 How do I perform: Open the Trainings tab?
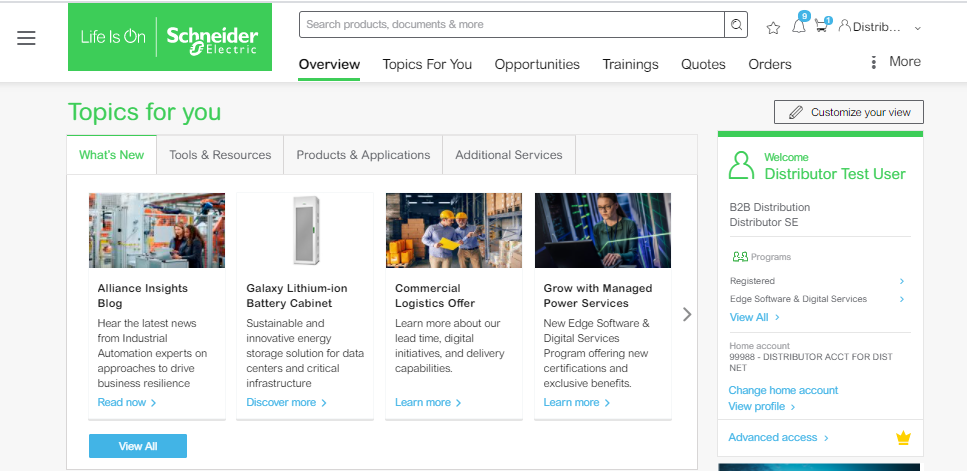[630, 64]
